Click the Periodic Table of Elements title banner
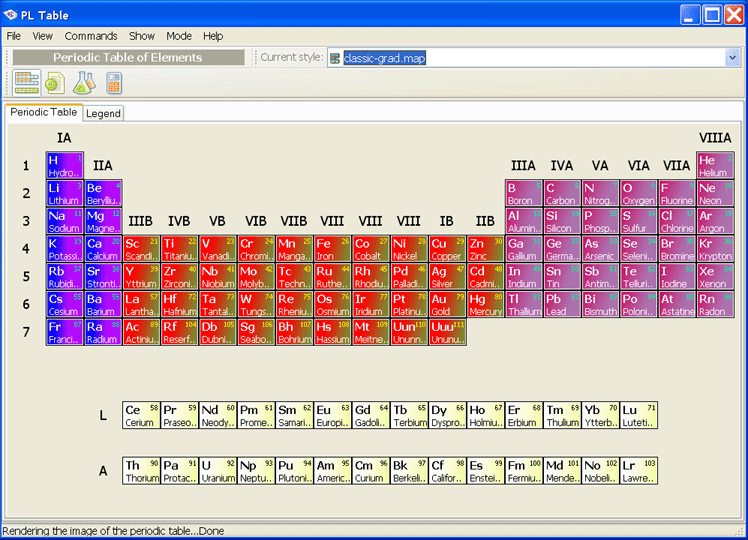Screen dimensions: 748x540 127,58
